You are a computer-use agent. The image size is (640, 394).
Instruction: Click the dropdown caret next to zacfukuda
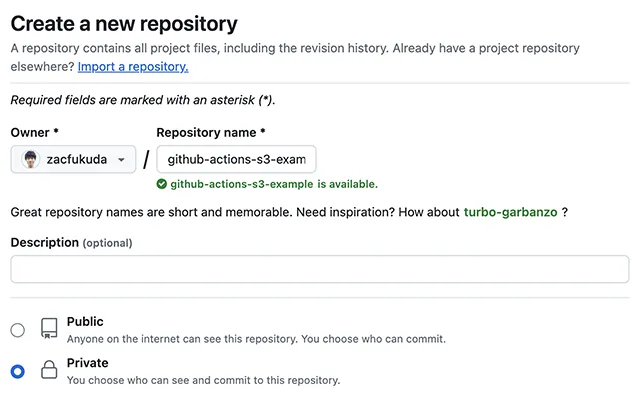pyautogui.click(x=121, y=160)
